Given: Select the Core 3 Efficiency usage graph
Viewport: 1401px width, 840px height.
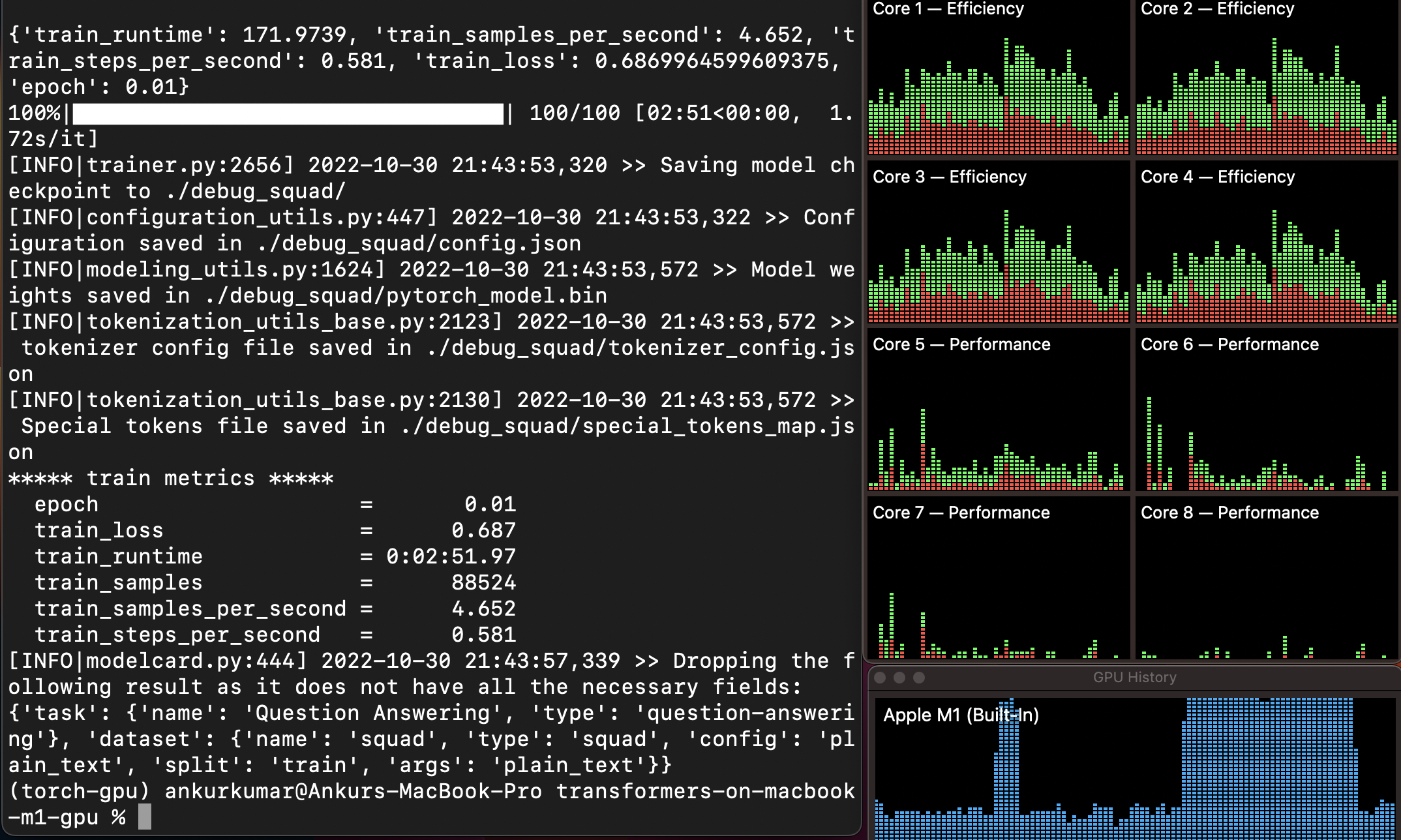Looking at the screenshot, I should (x=998, y=254).
